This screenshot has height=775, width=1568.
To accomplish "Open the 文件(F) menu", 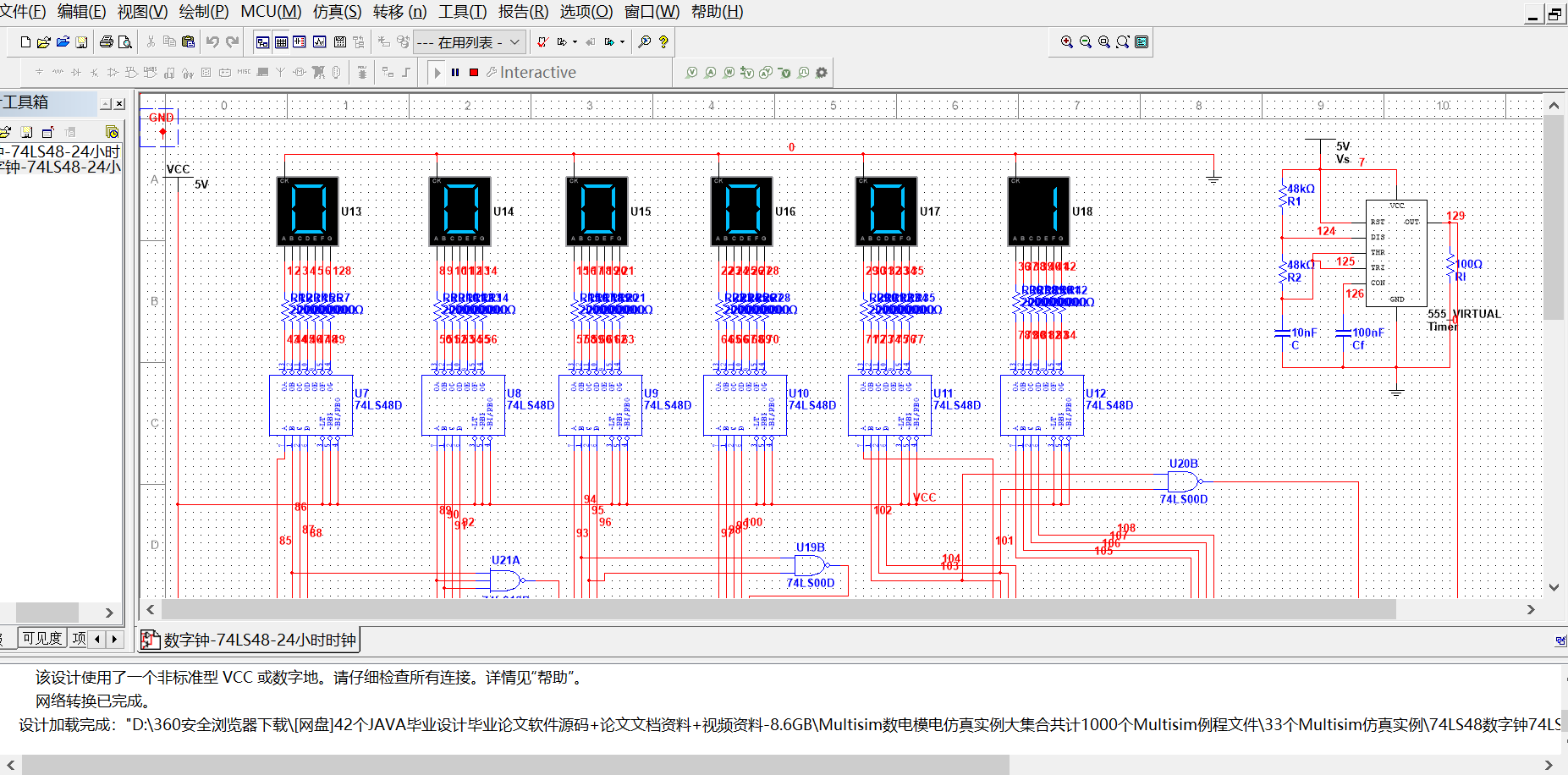I will (23, 12).
